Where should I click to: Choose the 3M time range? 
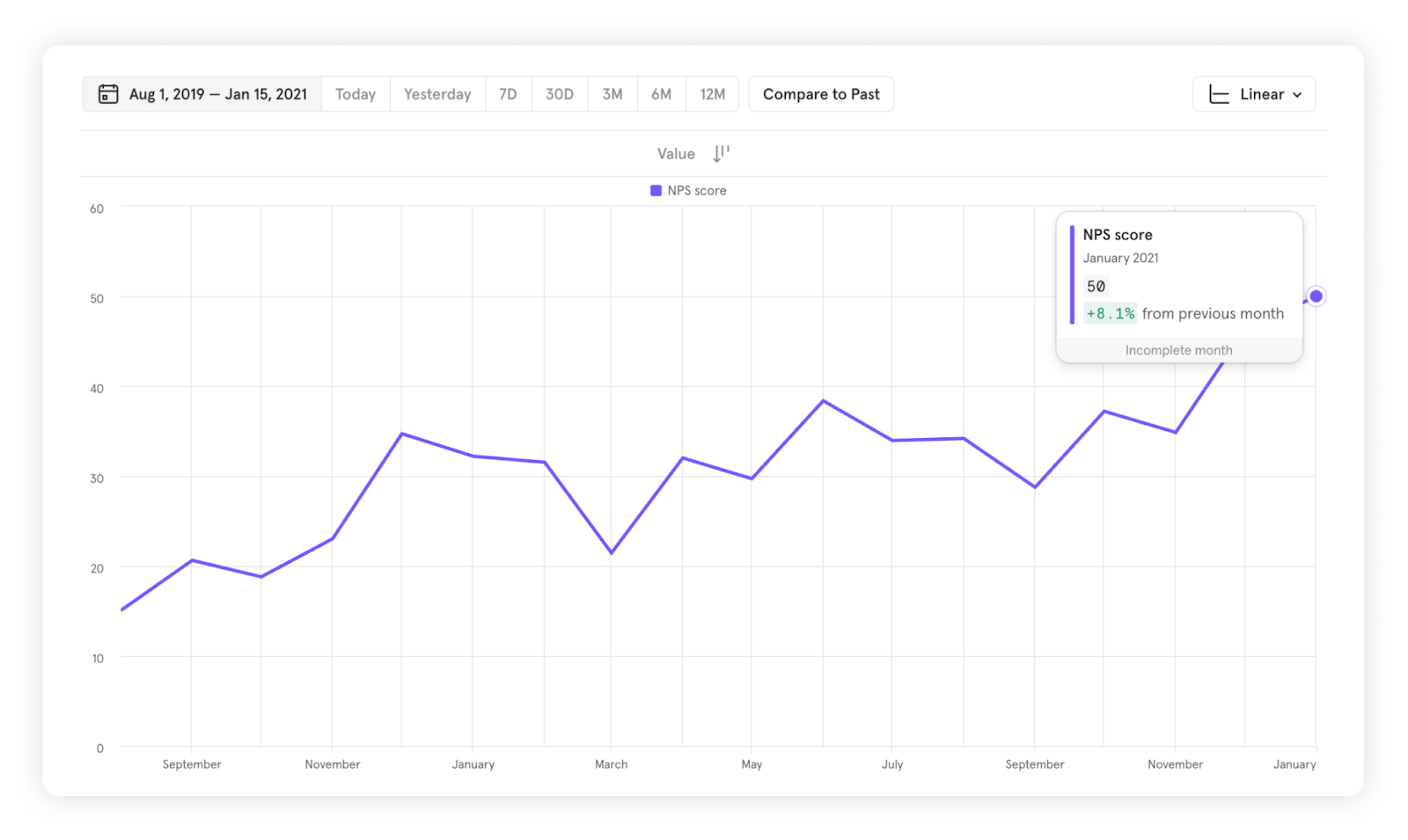pyautogui.click(x=612, y=94)
